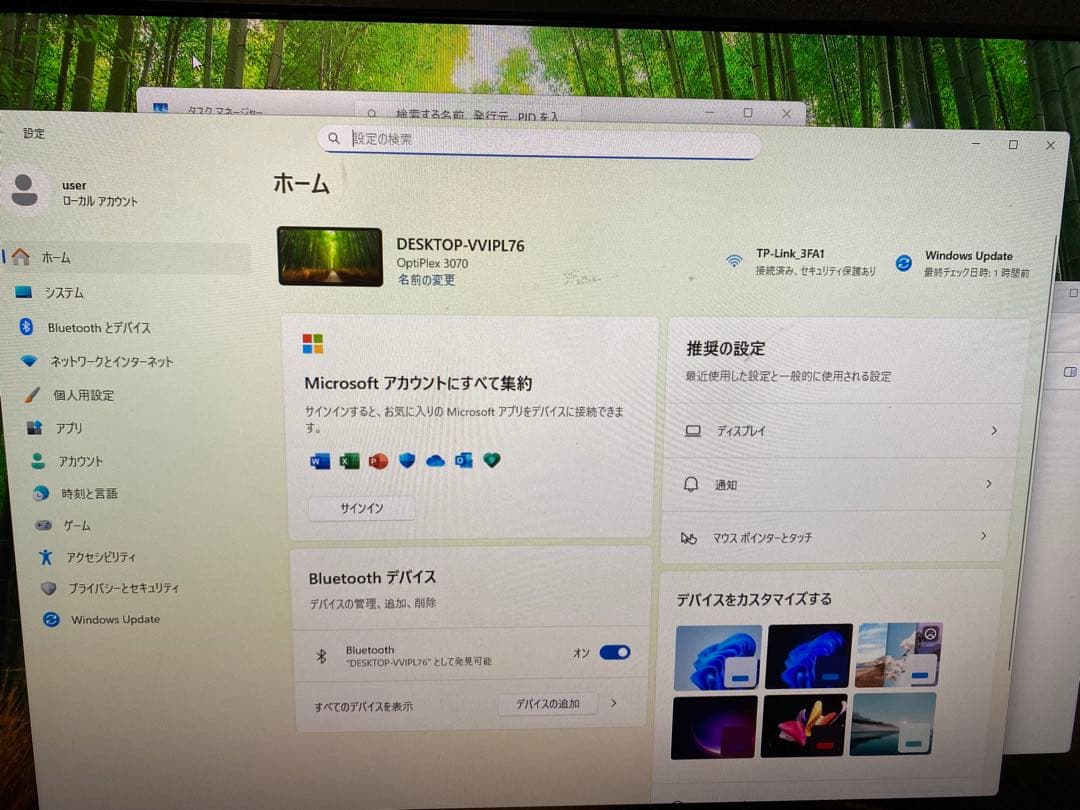
Task: Select the colorful flower theme thumbnail
Action: (804, 726)
